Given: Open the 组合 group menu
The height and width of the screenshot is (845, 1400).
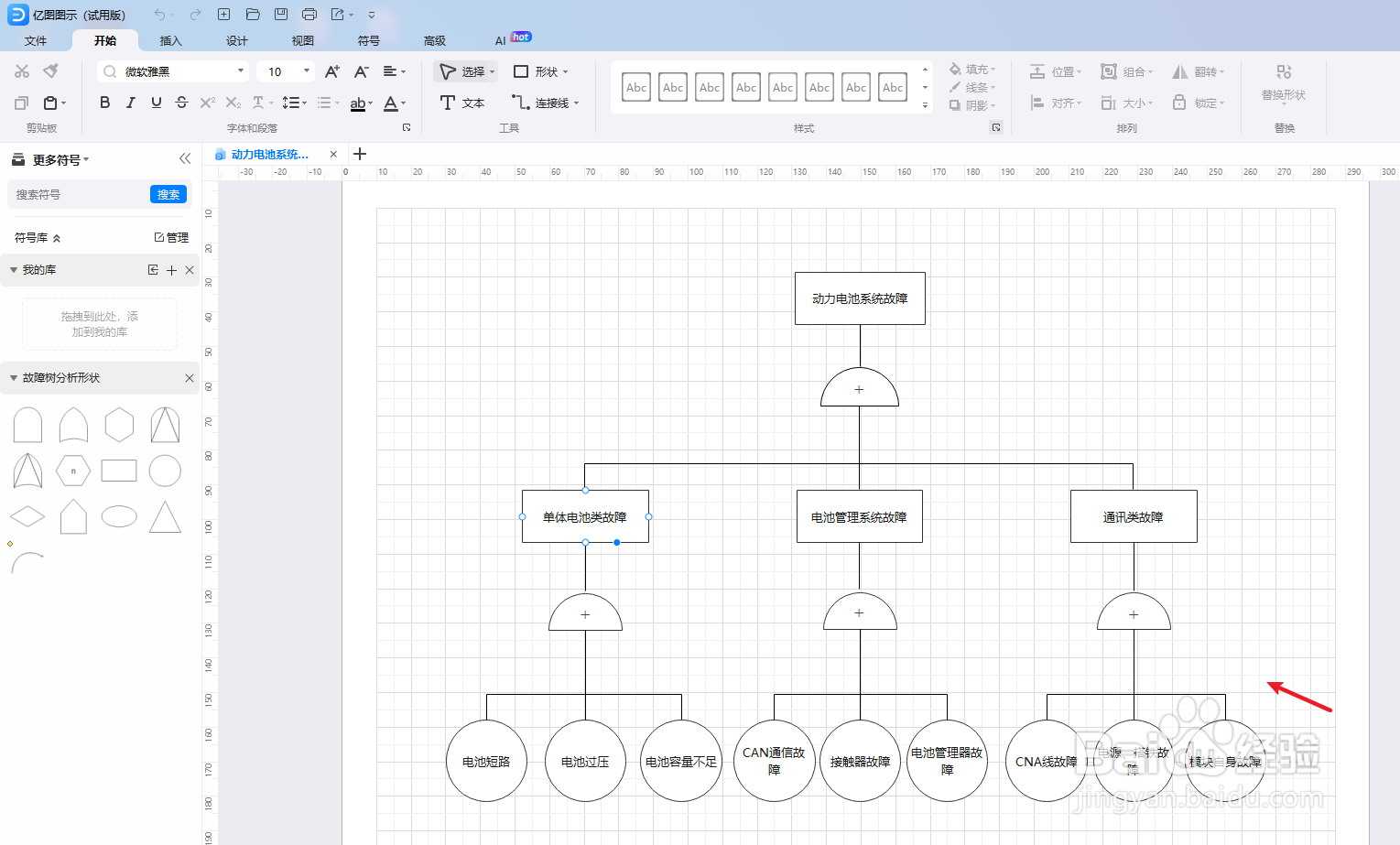Looking at the screenshot, I should [x=1127, y=71].
